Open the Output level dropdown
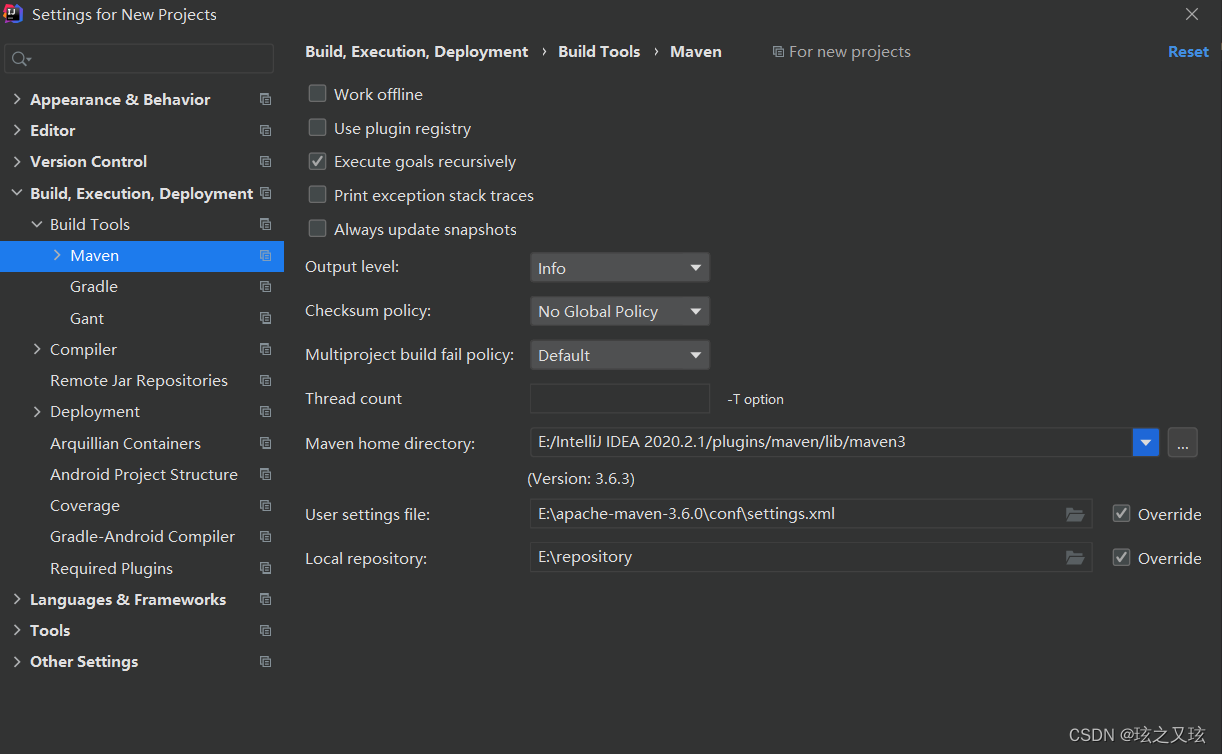 pos(619,268)
